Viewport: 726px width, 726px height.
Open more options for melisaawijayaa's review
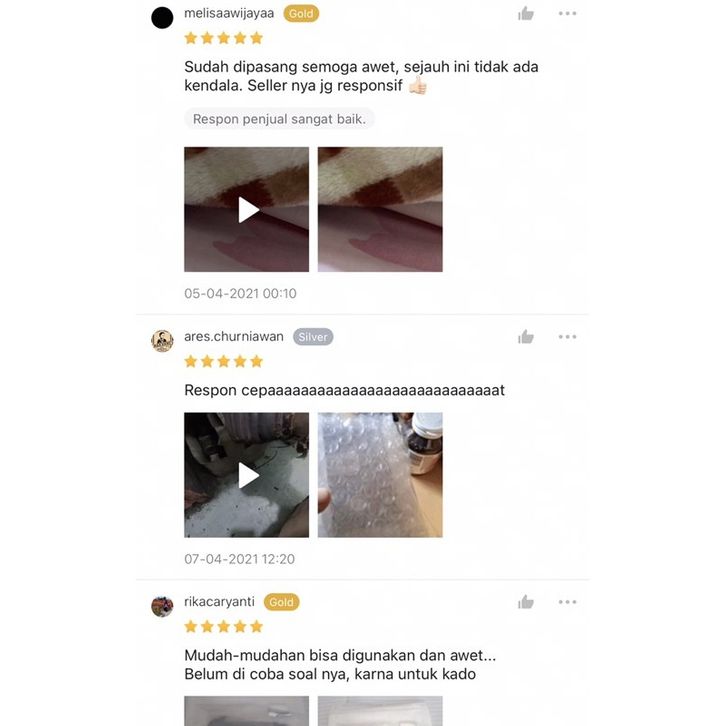pos(567,13)
